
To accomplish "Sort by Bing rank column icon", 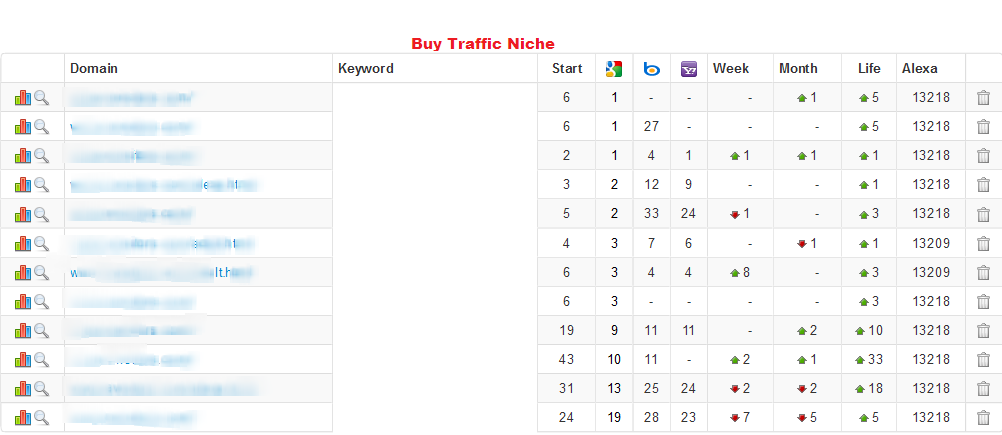I will click(651, 69).
